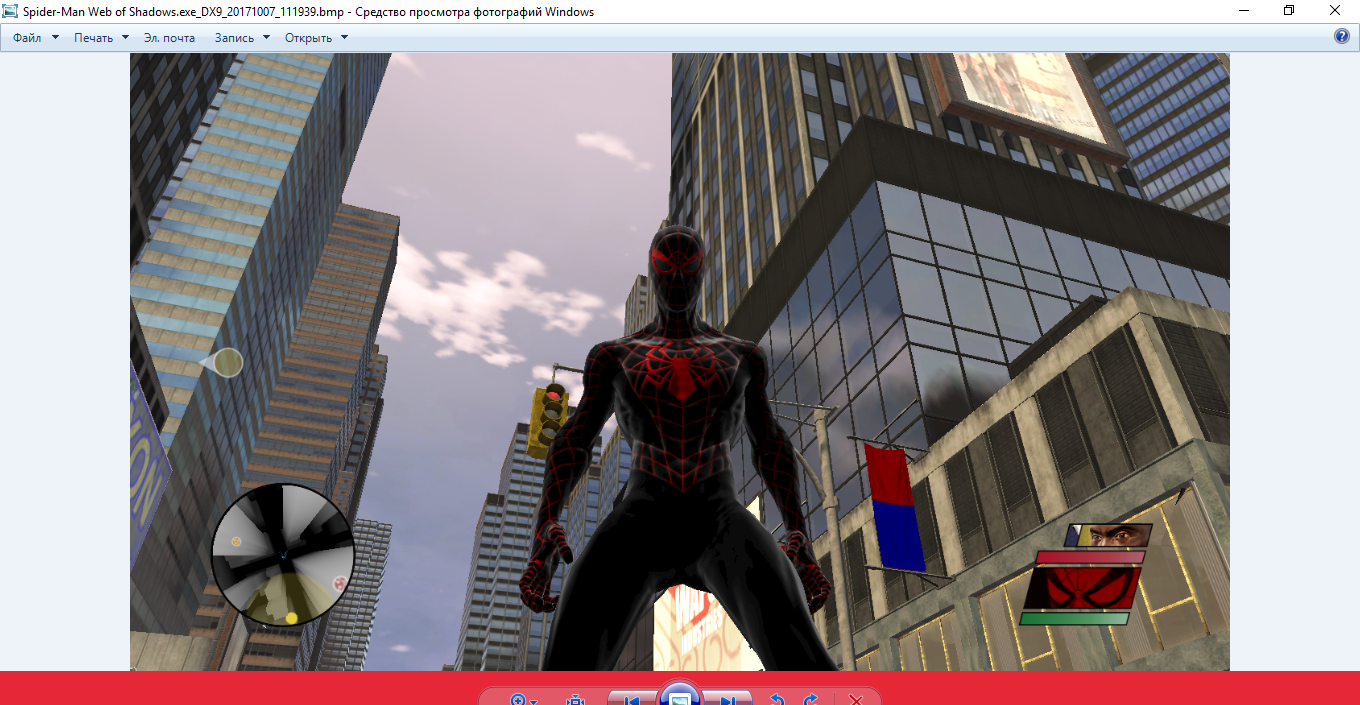Rotate the photo clockwise
The image size is (1360, 705).
pyautogui.click(x=811, y=699)
